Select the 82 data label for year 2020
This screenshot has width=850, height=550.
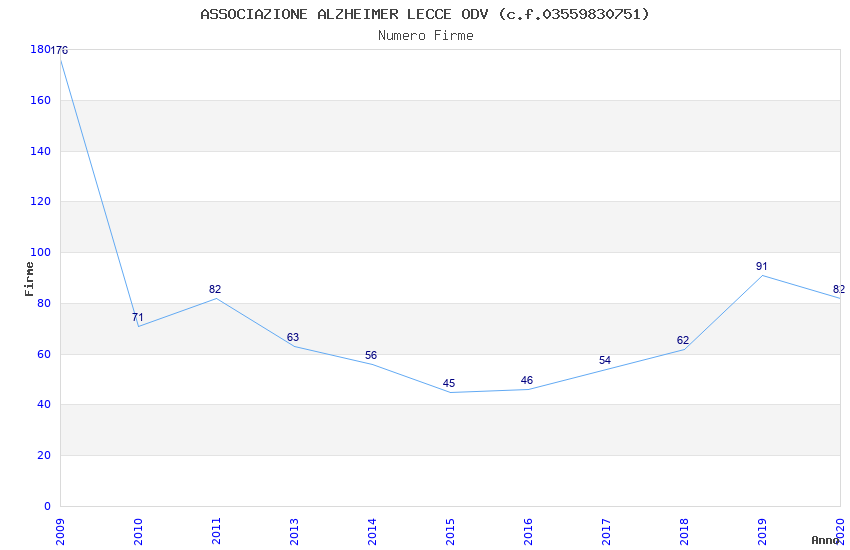click(839, 289)
